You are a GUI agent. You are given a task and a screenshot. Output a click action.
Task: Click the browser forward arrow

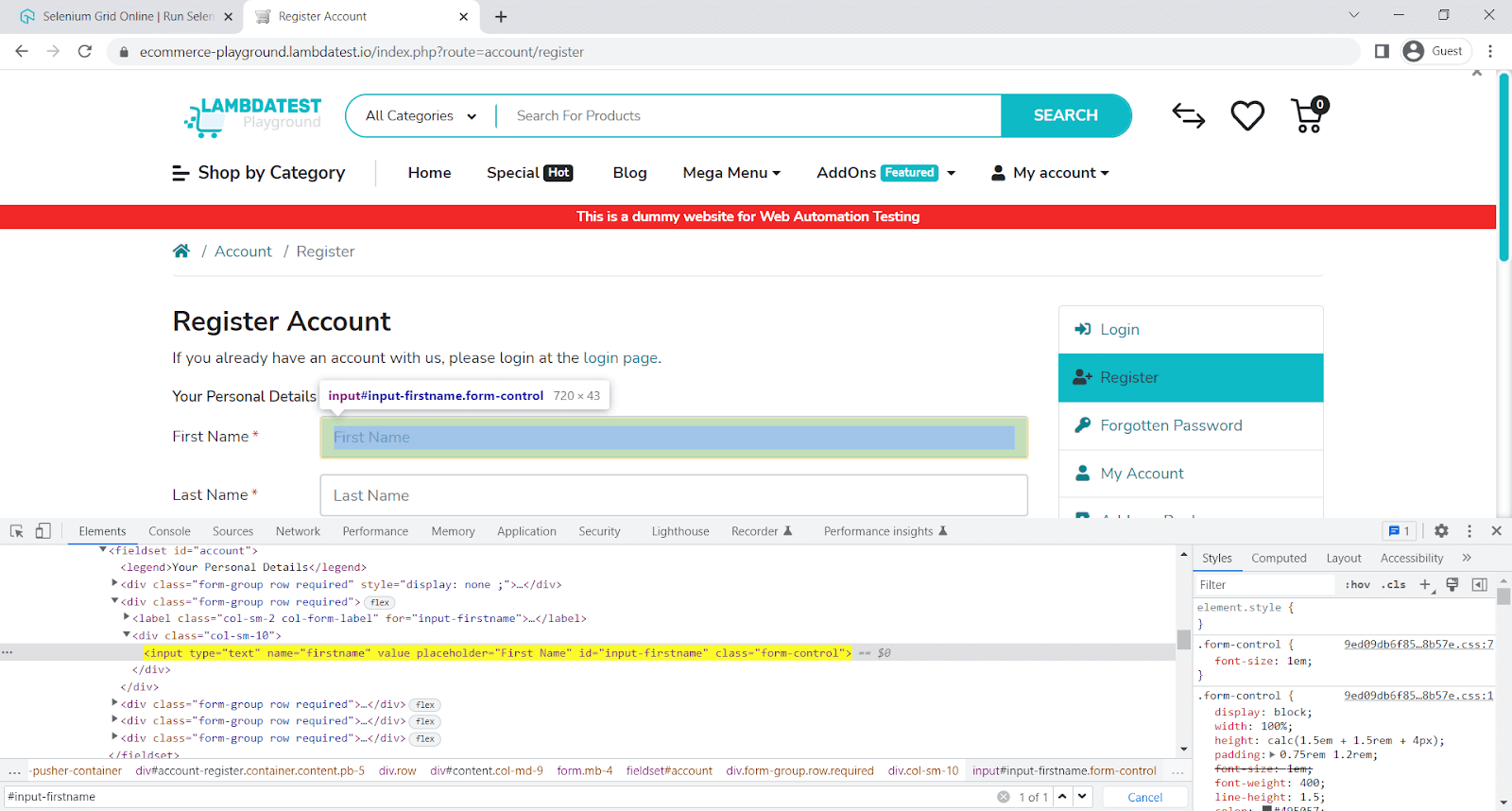pos(53,51)
